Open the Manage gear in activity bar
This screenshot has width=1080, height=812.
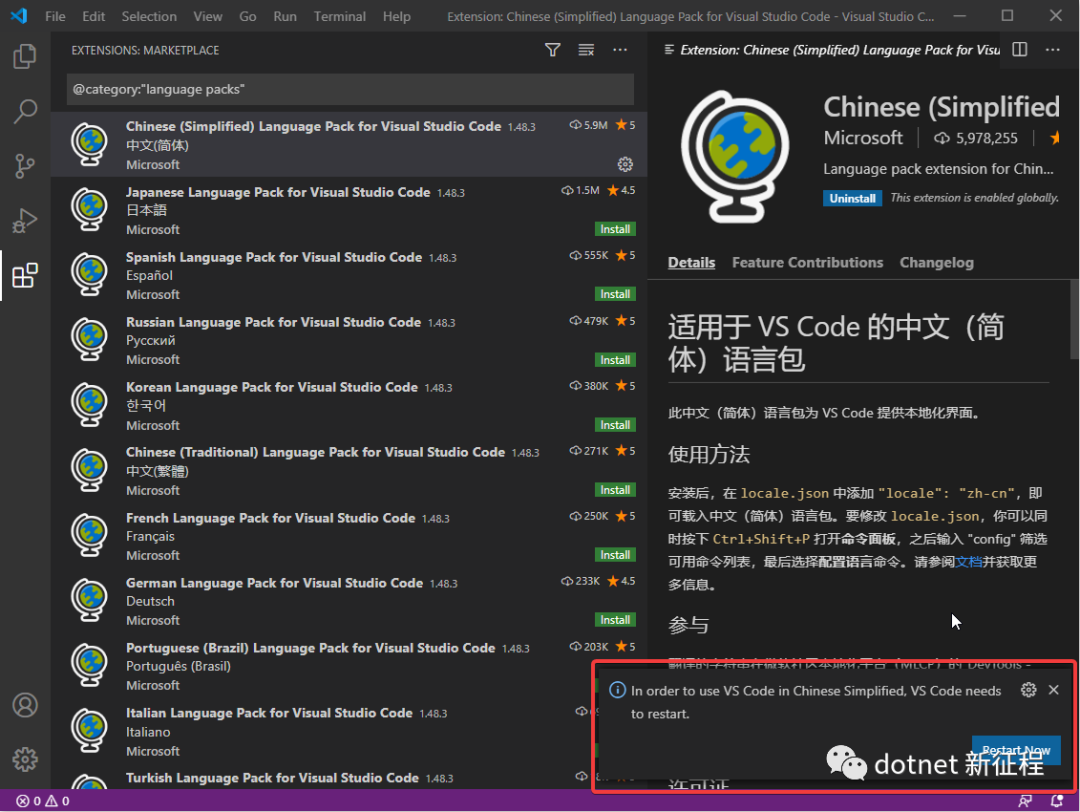click(x=25, y=759)
